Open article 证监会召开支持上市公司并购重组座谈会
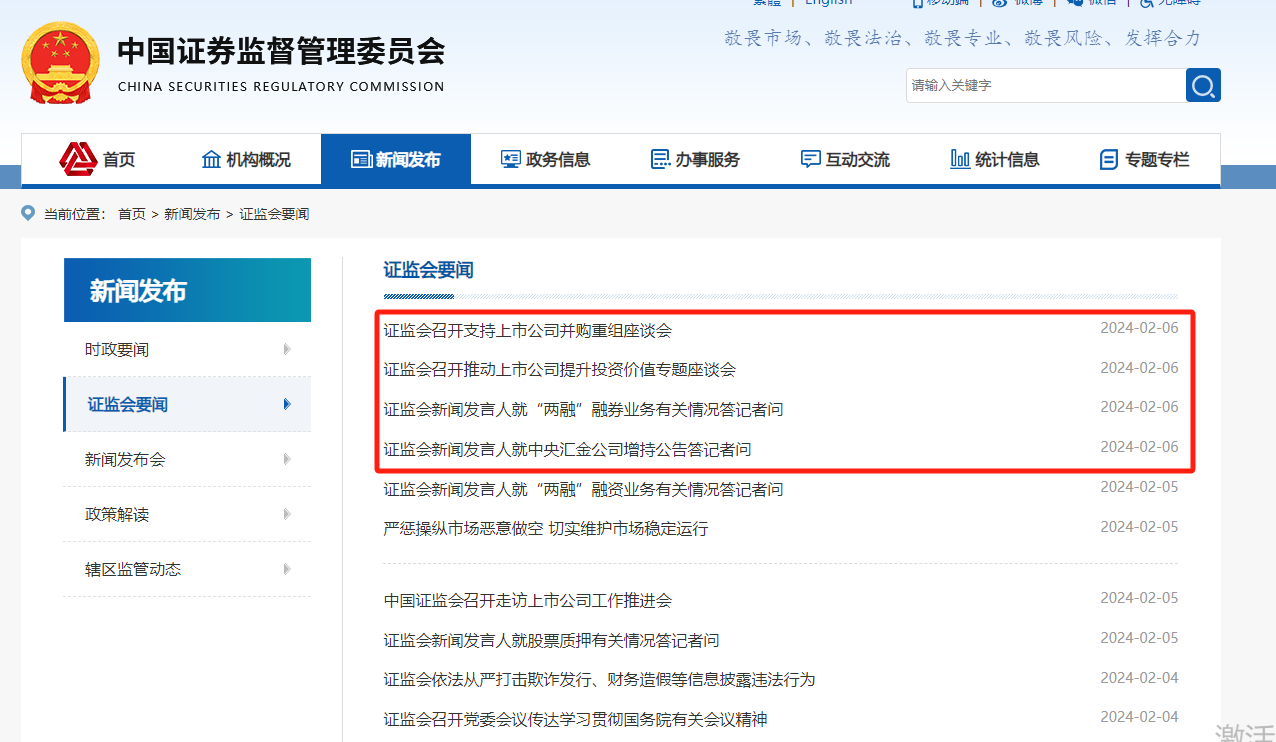This screenshot has width=1276, height=742. (x=528, y=330)
